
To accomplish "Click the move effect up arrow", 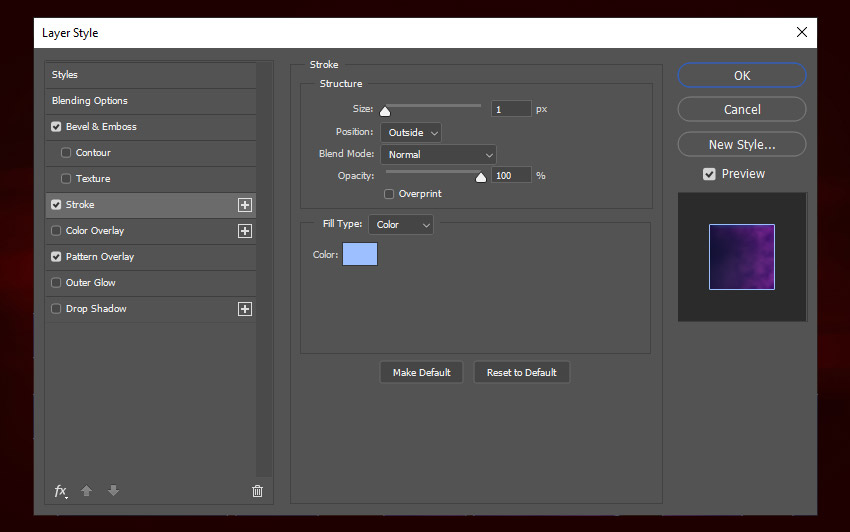I will click(87, 491).
